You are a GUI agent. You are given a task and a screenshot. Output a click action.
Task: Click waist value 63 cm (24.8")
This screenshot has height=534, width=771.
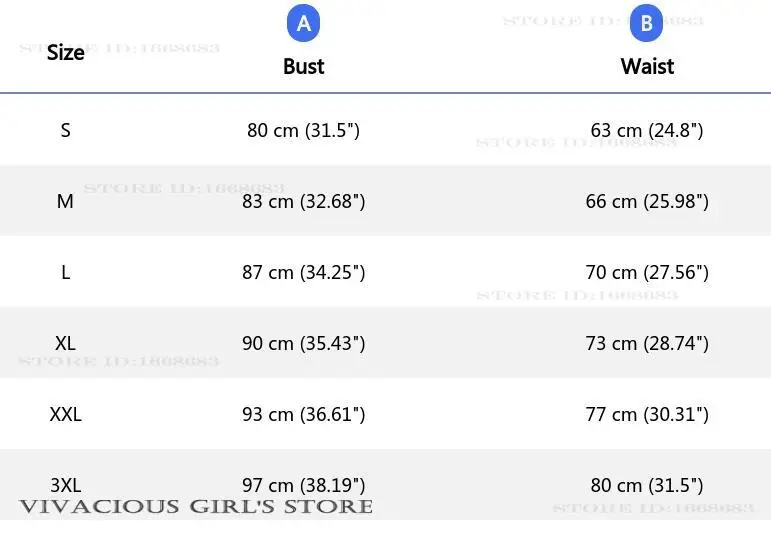pos(647,130)
